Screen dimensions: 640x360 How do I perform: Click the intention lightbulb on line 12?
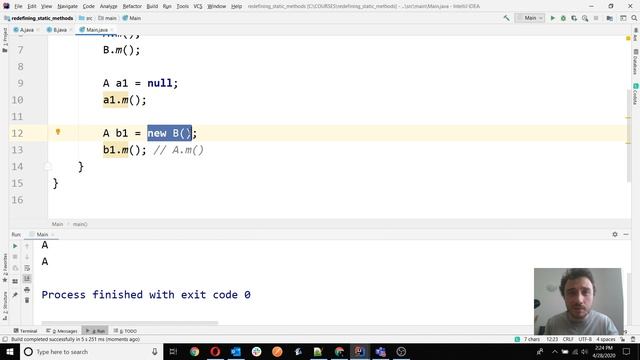click(58, 132)
